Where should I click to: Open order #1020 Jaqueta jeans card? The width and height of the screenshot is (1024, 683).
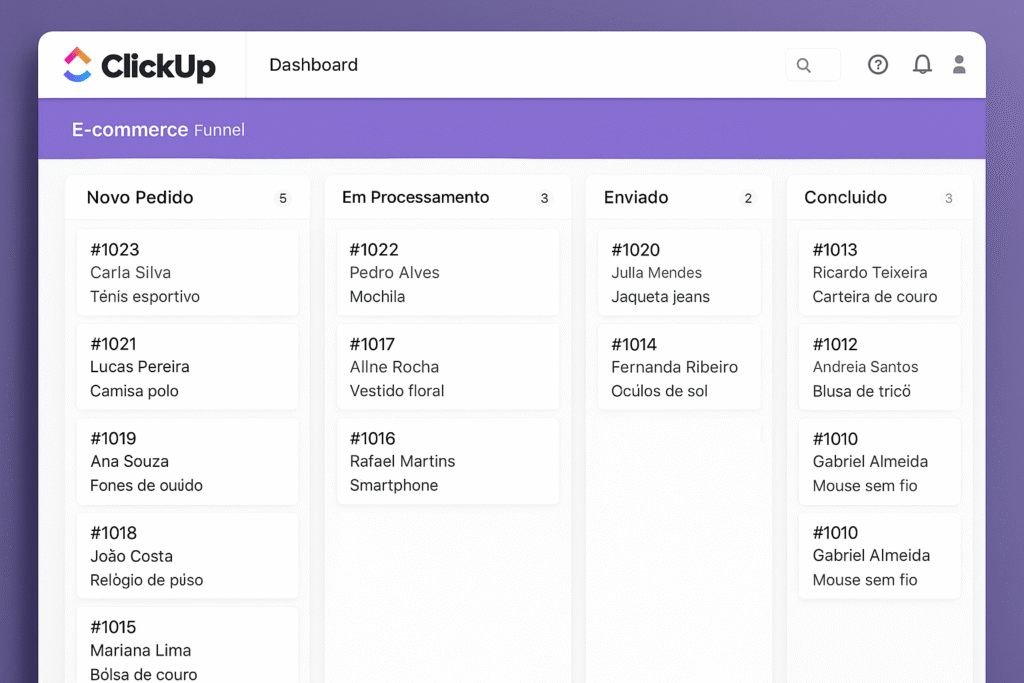pos(679,273)
